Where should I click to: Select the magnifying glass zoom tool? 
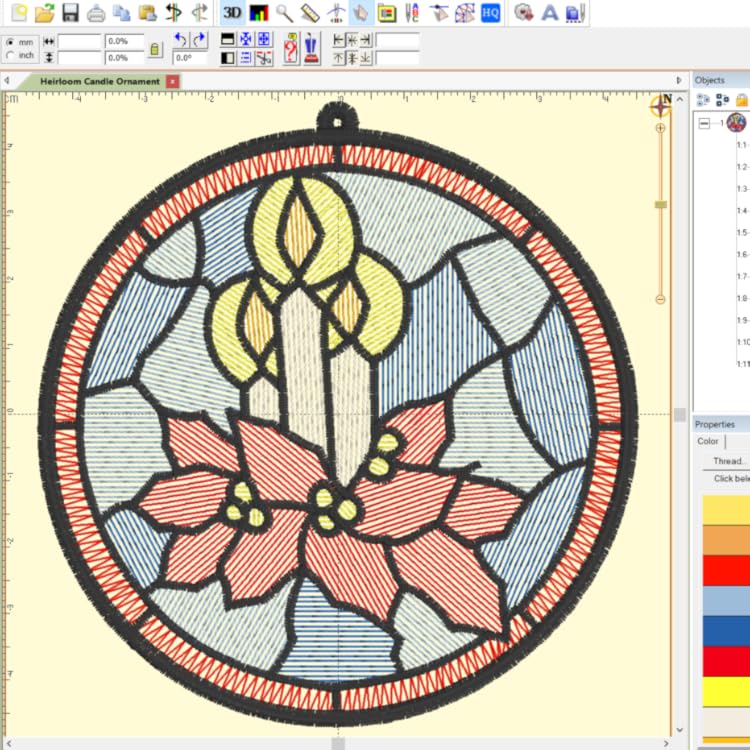pyautogui.click(x=285, y=13)
